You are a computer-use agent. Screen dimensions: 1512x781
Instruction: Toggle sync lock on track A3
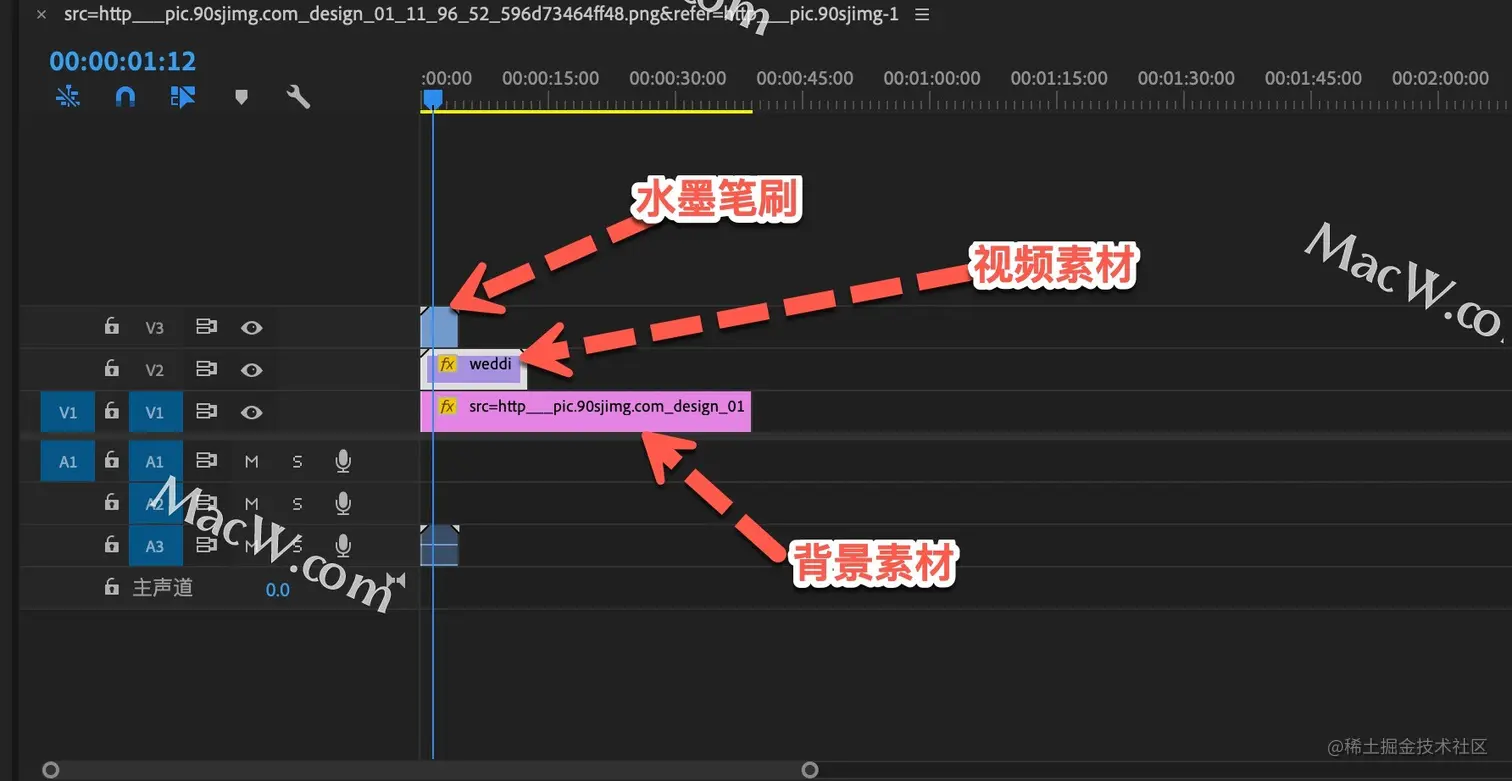pyautogui.click(x=206, y=546)
